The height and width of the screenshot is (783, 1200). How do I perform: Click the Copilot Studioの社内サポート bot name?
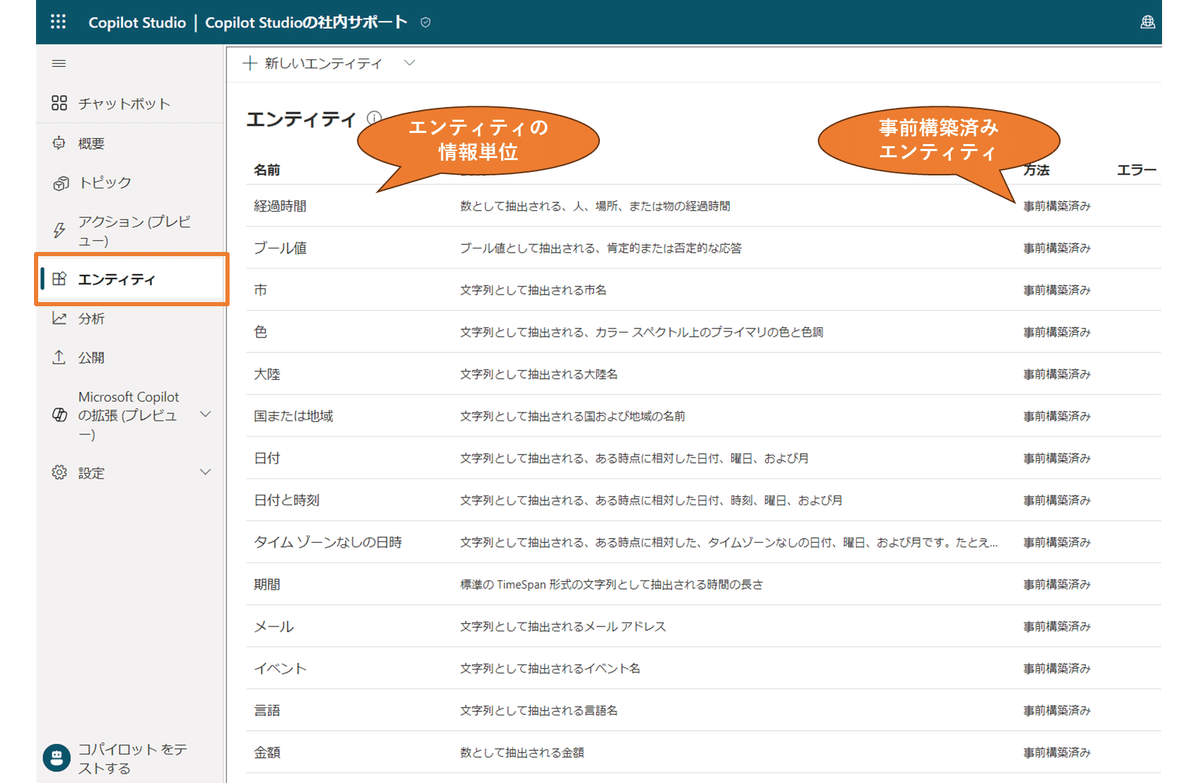tap(306, 22)
